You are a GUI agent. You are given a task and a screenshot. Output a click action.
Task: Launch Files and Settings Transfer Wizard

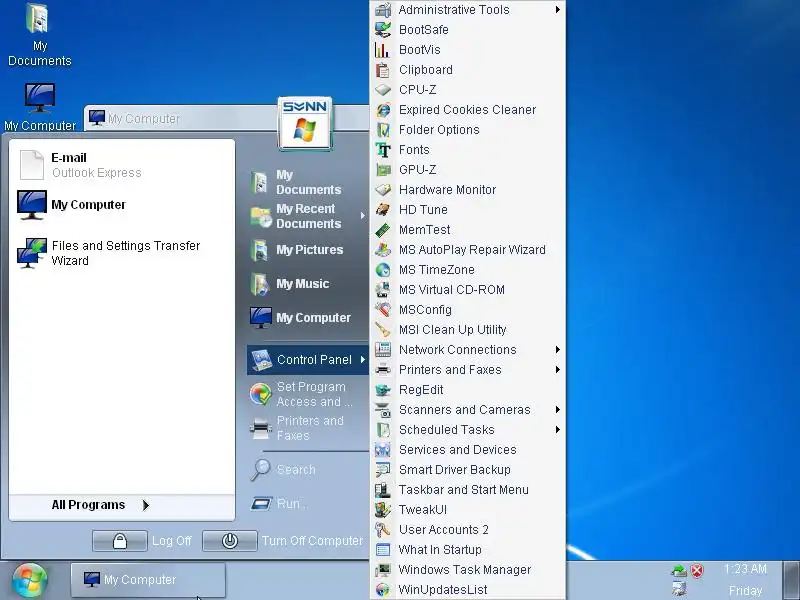coord(121,253)
